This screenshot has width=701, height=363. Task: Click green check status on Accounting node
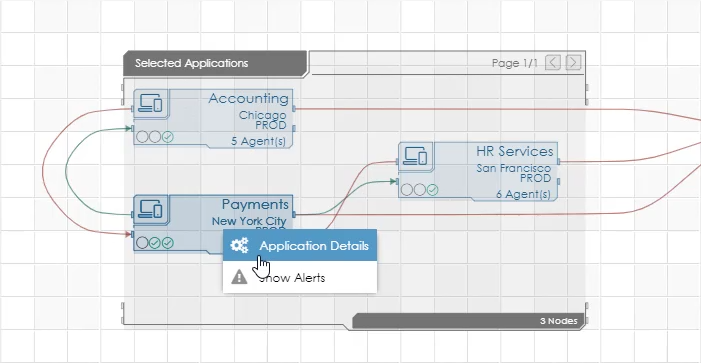click(168, 137)
